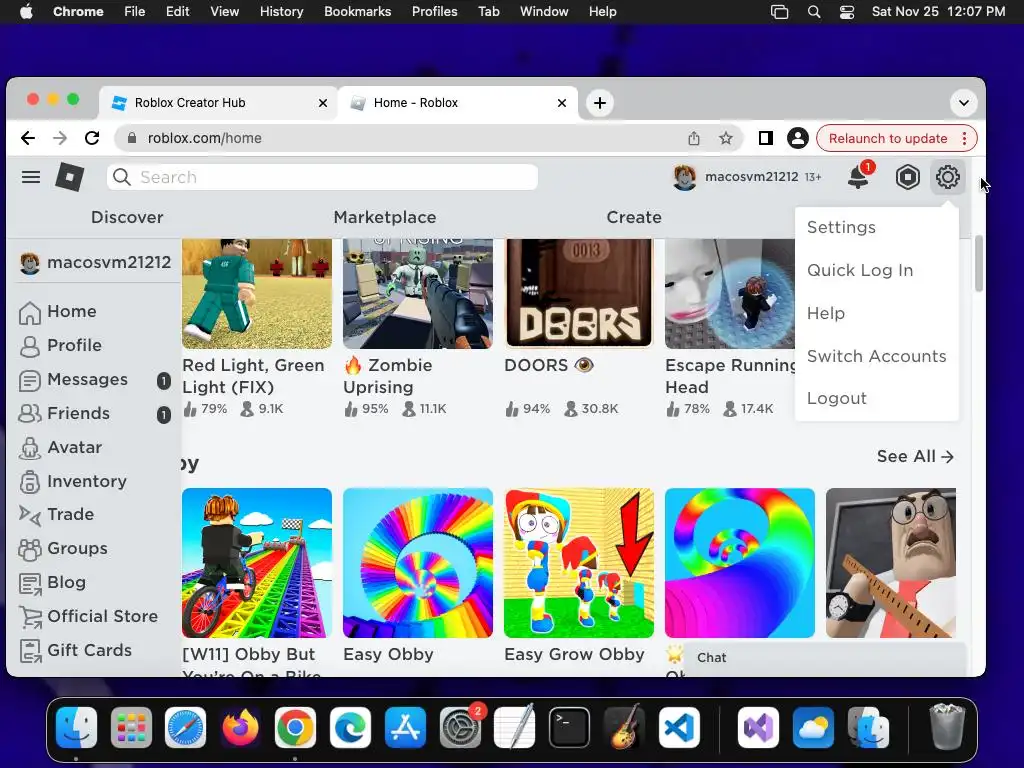Go back in Chrome
Image resolution: width=1024 pixels, height=768 pixels.
[27, 138]
